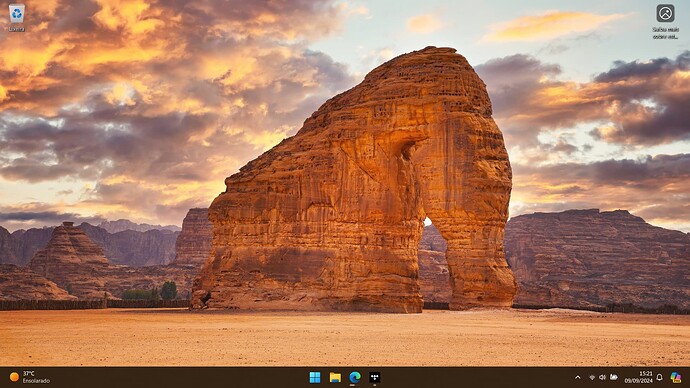Launch File Explorer from the taskbar
The height and width of the screenshot is (388, 690).
(335, 377)
